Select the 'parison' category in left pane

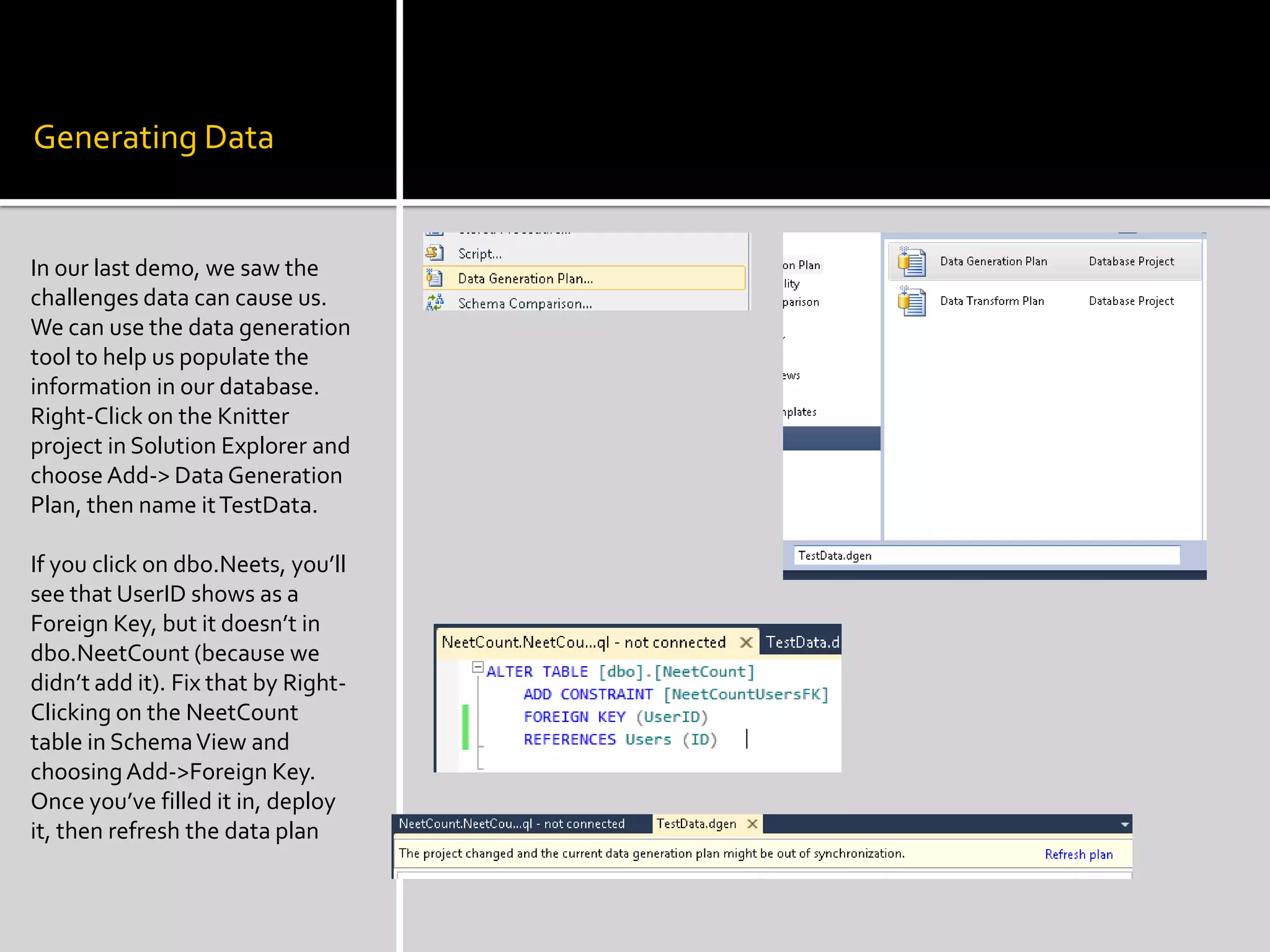click(801, 302)
